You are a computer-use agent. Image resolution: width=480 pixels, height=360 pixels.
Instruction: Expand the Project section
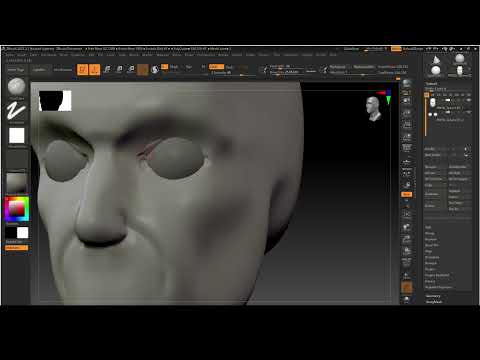430,269
